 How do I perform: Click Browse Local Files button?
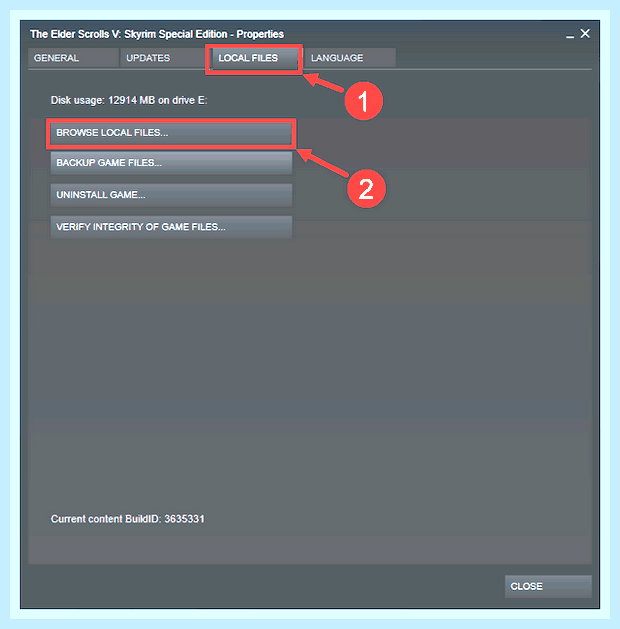click(171, 133)
